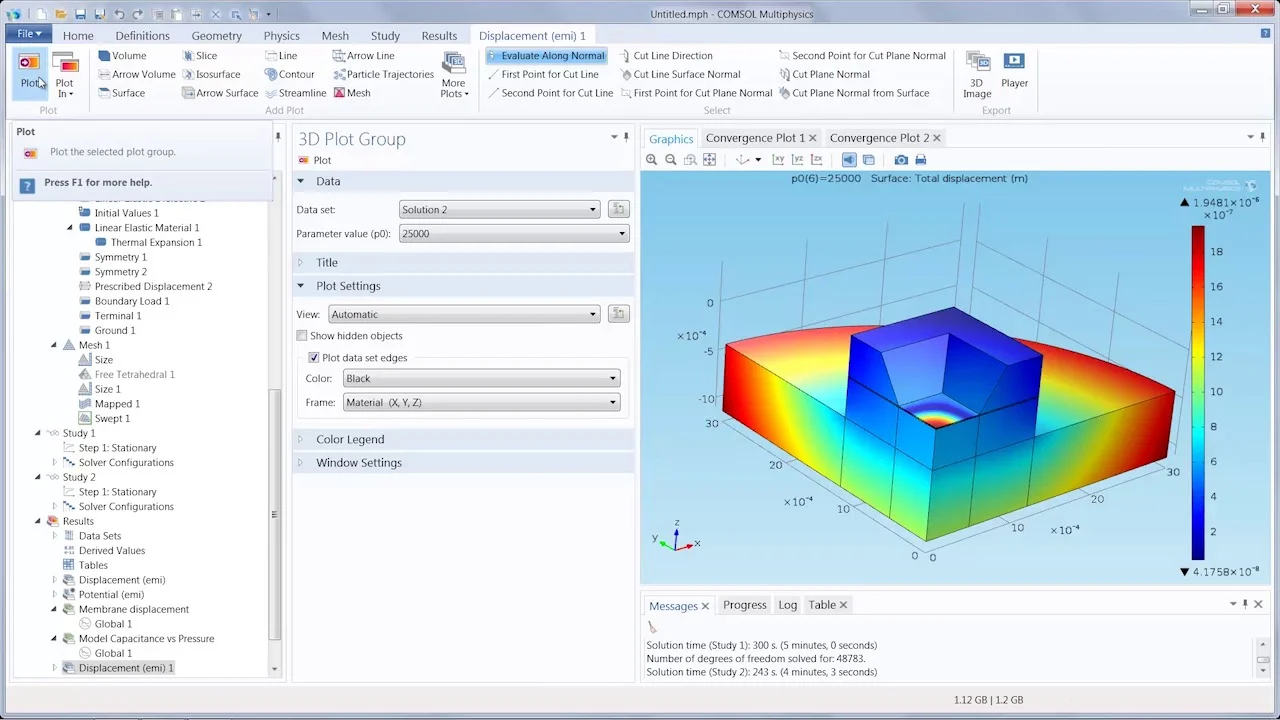Image resolution: width=1280 pixels, height=720 pixels.
Task: Add a Streamline plot
Action: (295, 93)
